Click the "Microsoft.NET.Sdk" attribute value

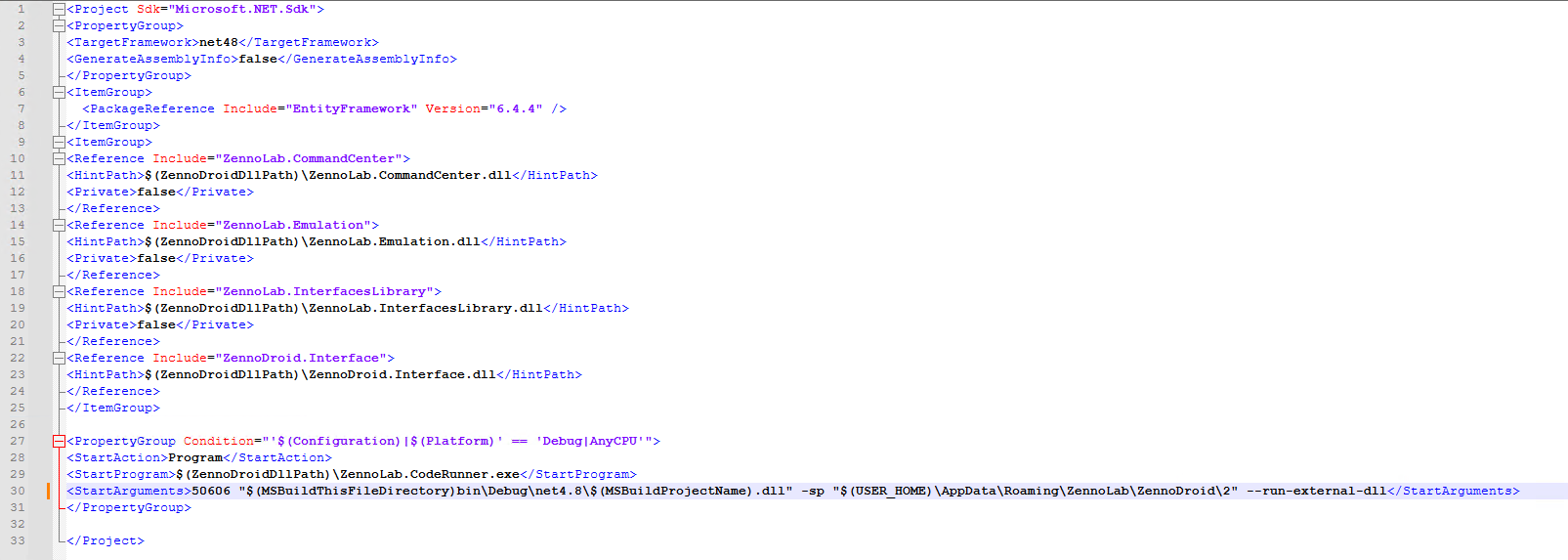(x=243, y=9)
